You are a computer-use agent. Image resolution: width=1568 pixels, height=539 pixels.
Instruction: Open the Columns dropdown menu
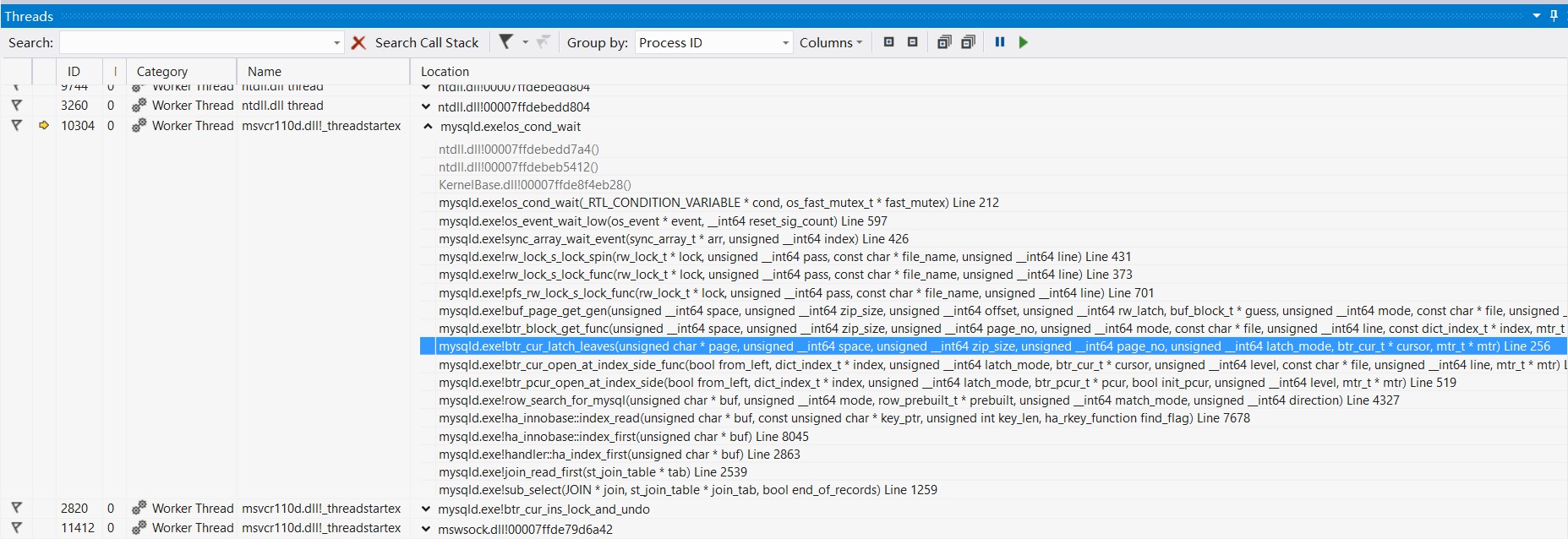click(831, 42)
